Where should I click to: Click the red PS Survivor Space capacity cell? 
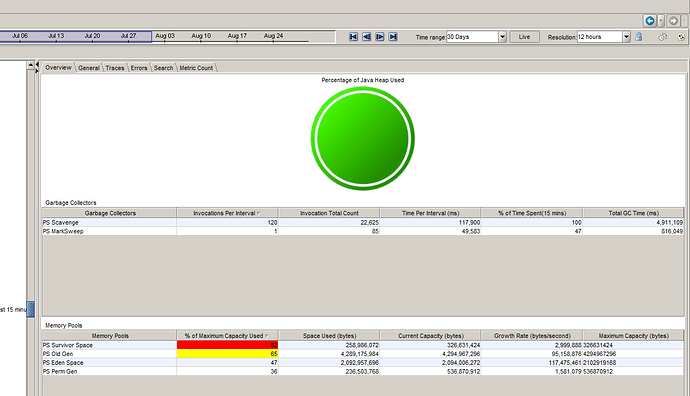227,345
